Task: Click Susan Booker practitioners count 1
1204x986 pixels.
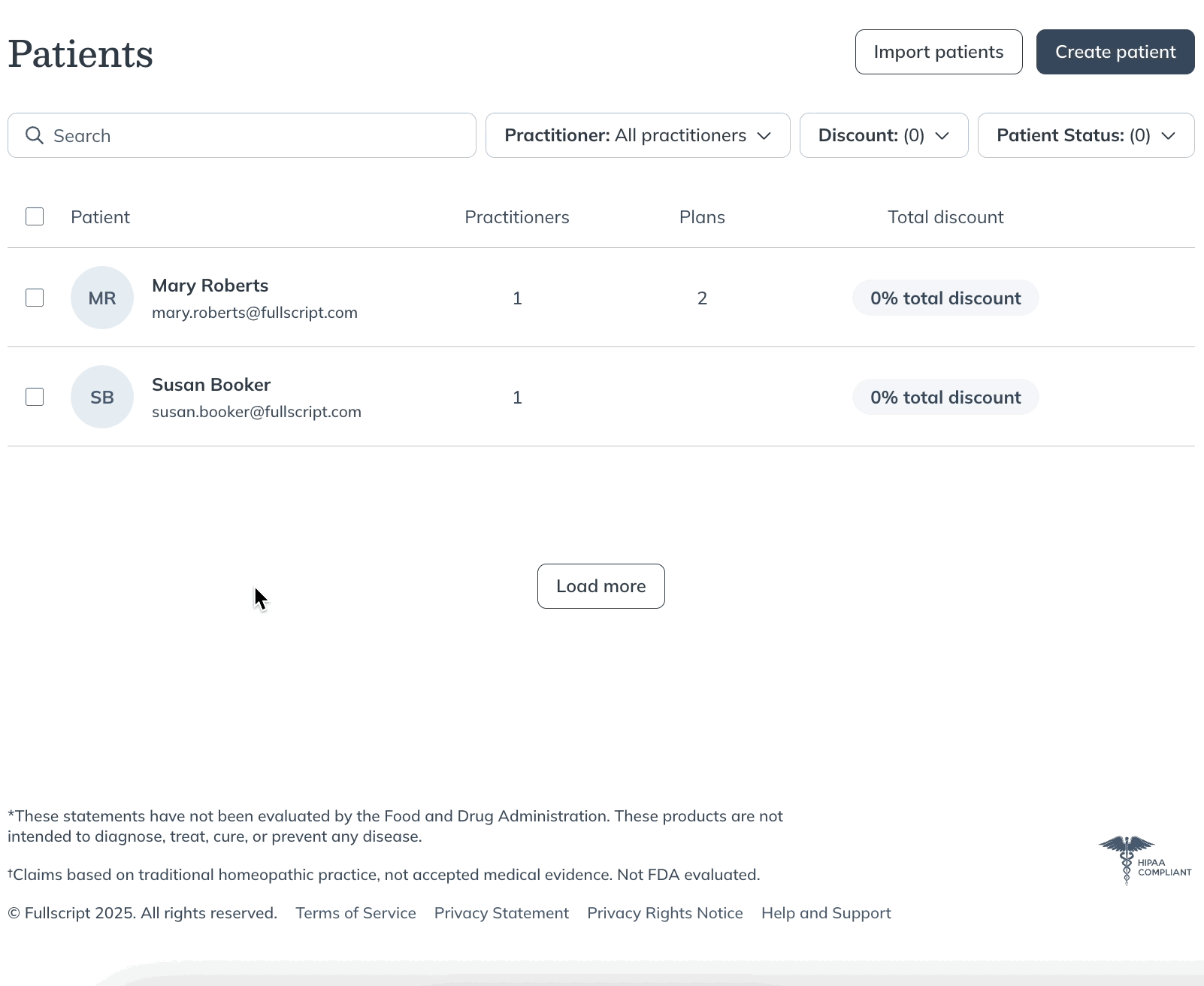Action: (x=517, y=398)
